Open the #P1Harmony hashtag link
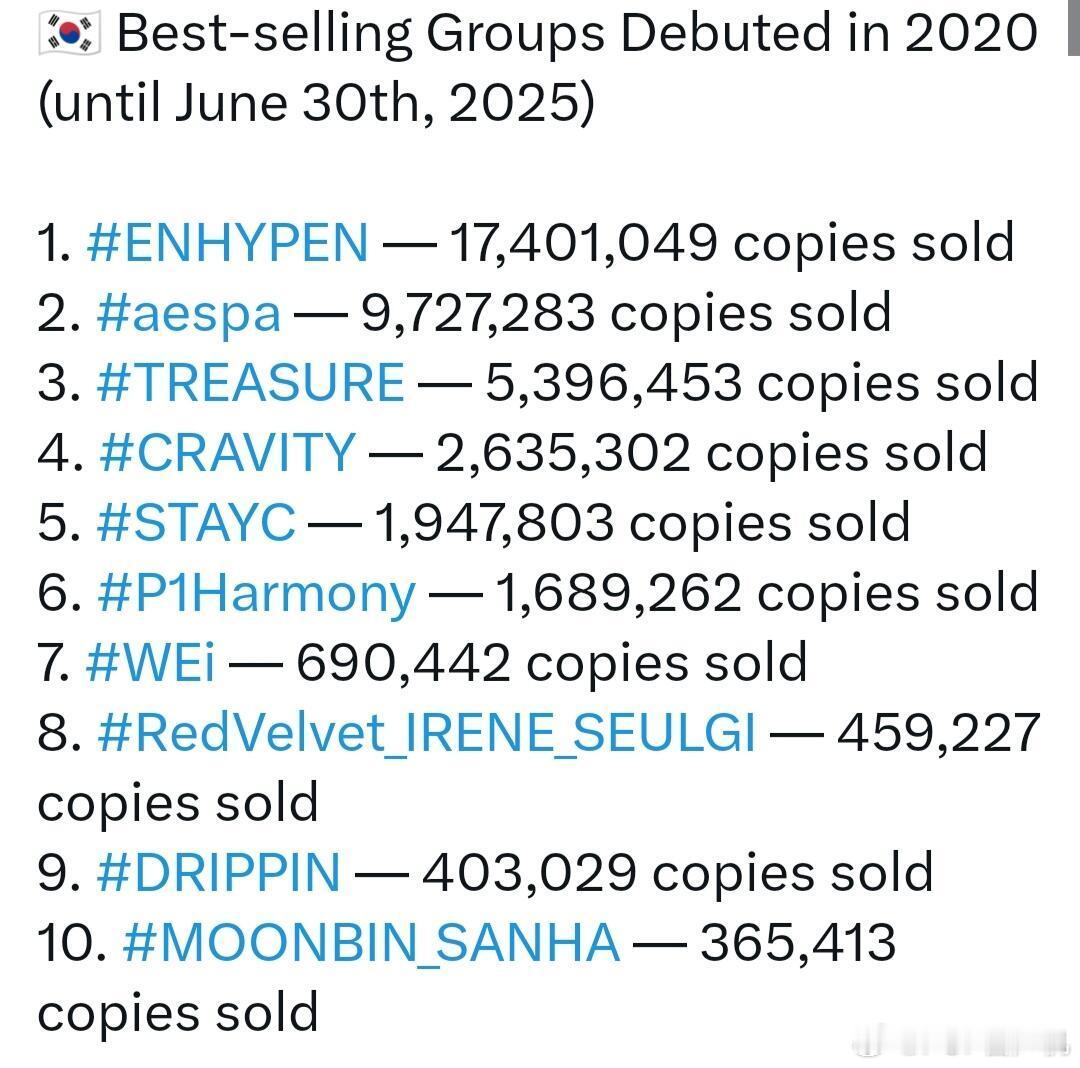Image resolution: width=1080 pixels, height=1068 pixels. coord(256,594)
